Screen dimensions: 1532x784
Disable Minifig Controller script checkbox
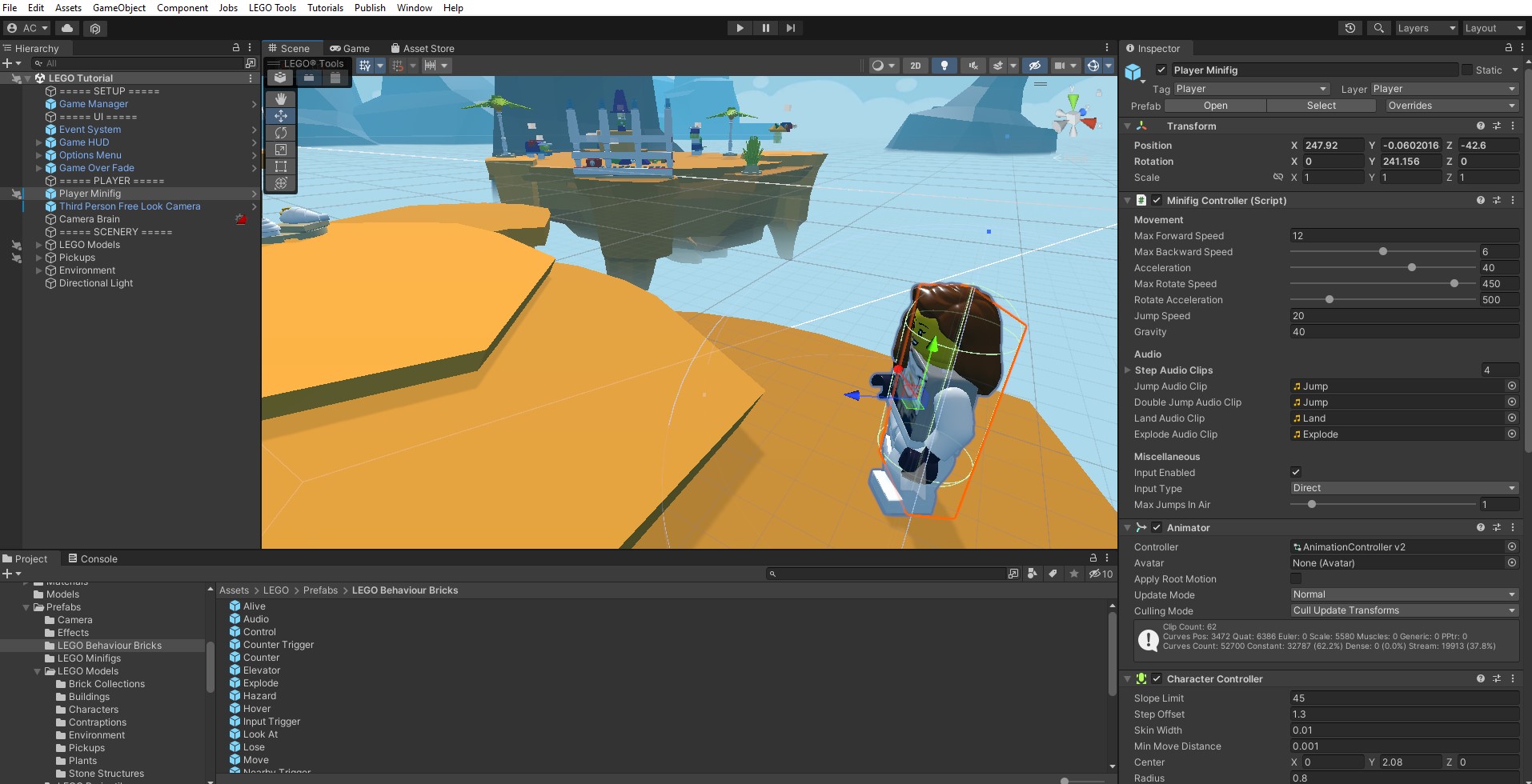click(x=1157, y=200)
